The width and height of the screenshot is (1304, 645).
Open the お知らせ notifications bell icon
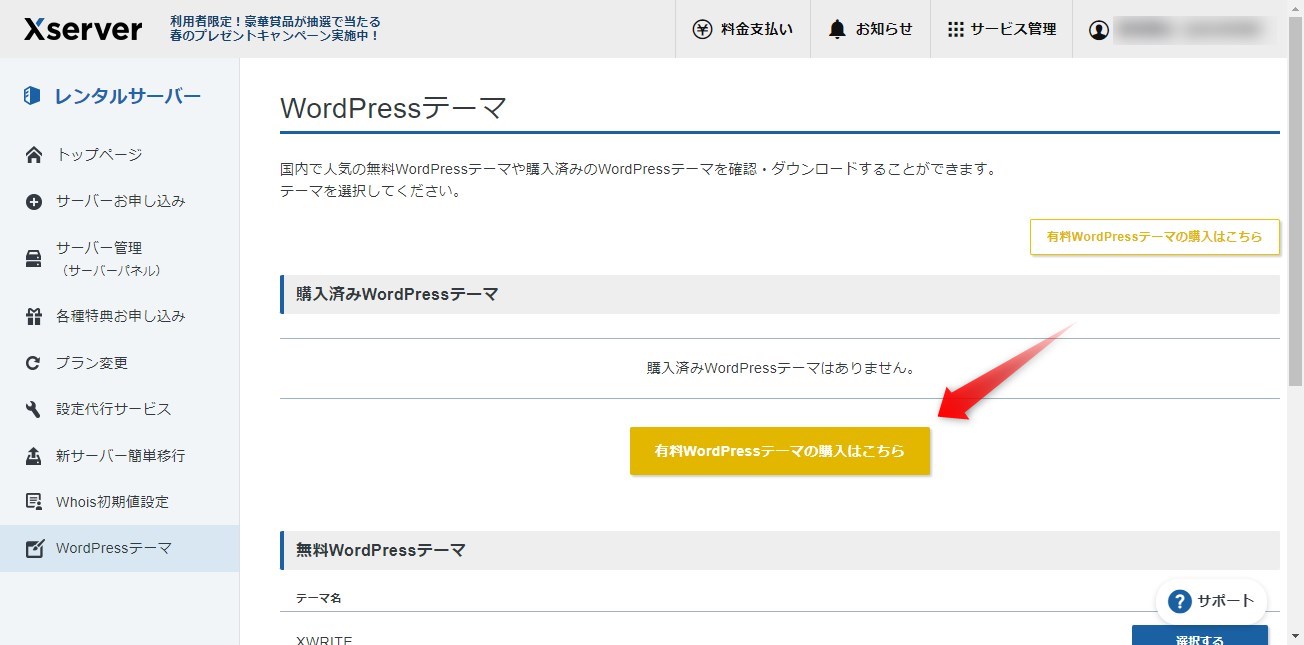[x=836, y=29]
